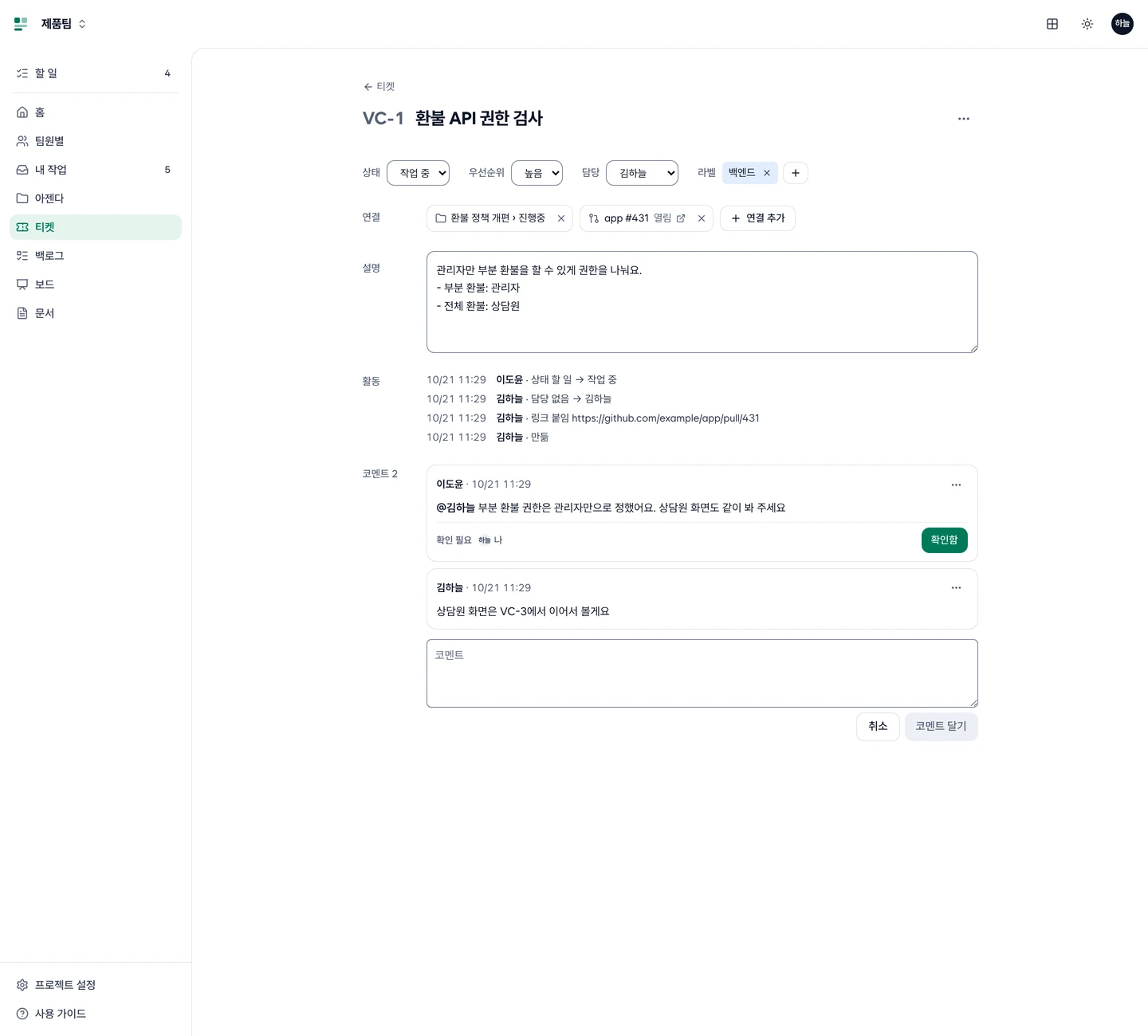Submit with the 코멘트 달기 button

(x=942, y=727)
